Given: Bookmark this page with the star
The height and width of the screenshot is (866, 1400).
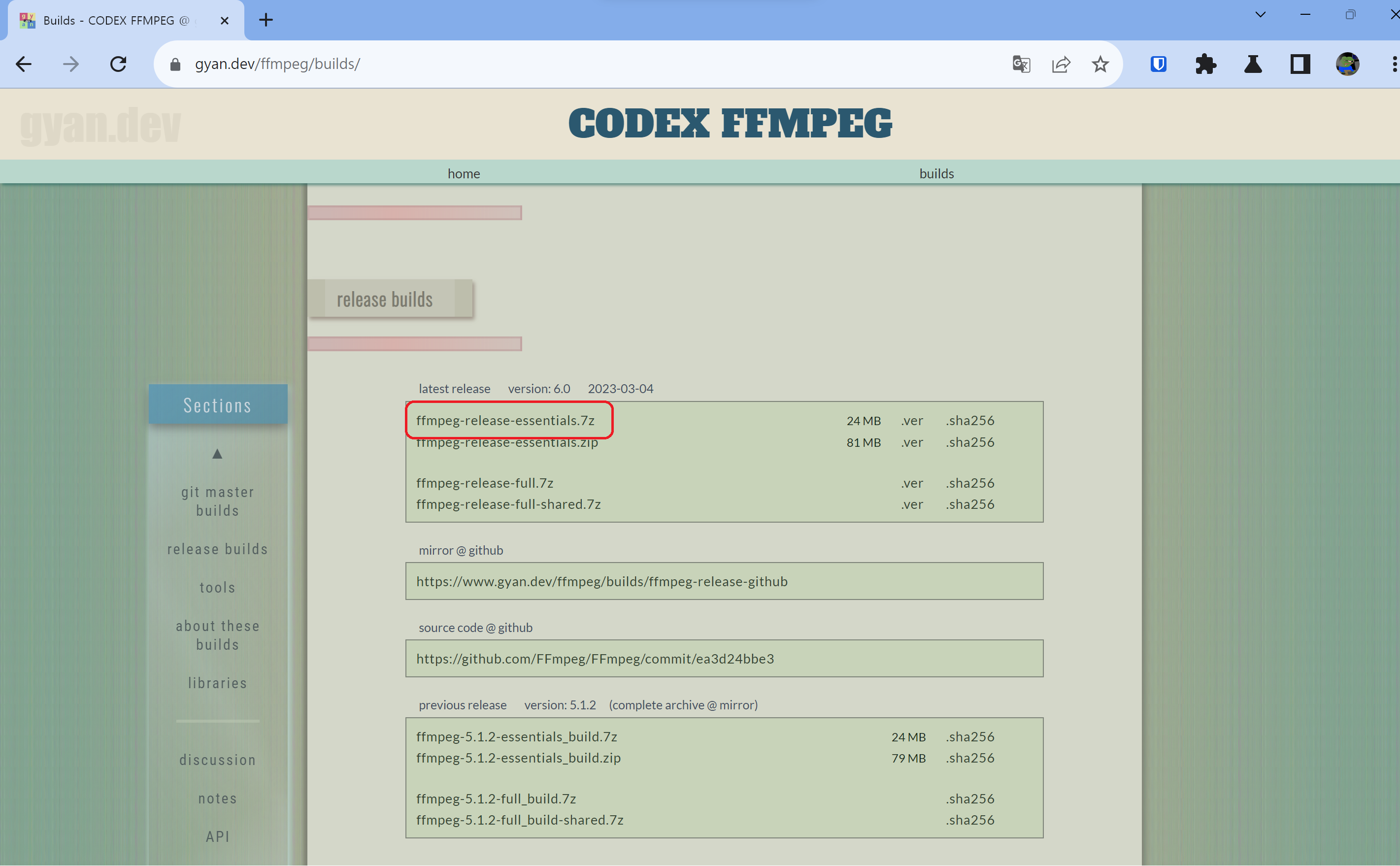Looking at the screenshot, I should point(1100,64).
